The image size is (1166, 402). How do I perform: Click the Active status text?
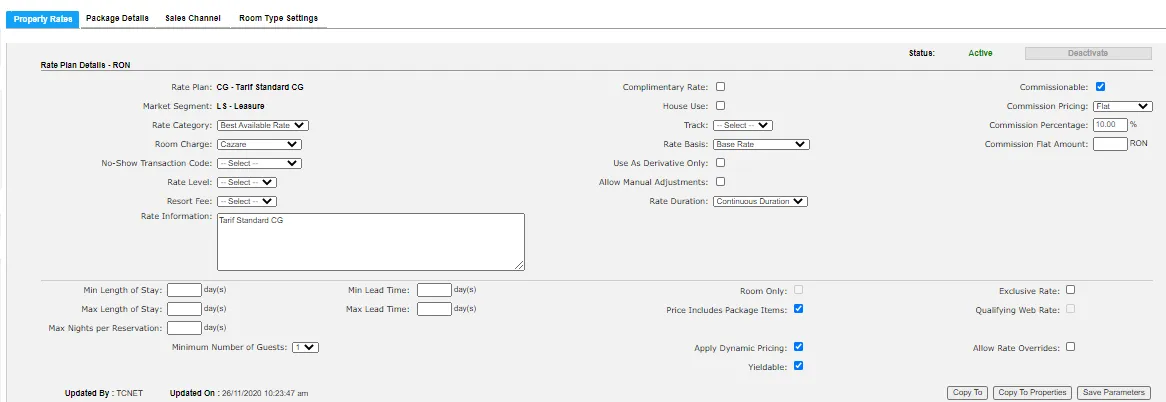pyautogui.click(x=980, y=53)
